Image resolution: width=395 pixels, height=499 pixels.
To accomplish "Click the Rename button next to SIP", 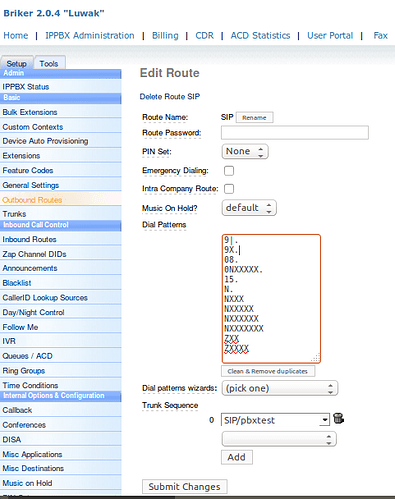I will pos(254,118).
